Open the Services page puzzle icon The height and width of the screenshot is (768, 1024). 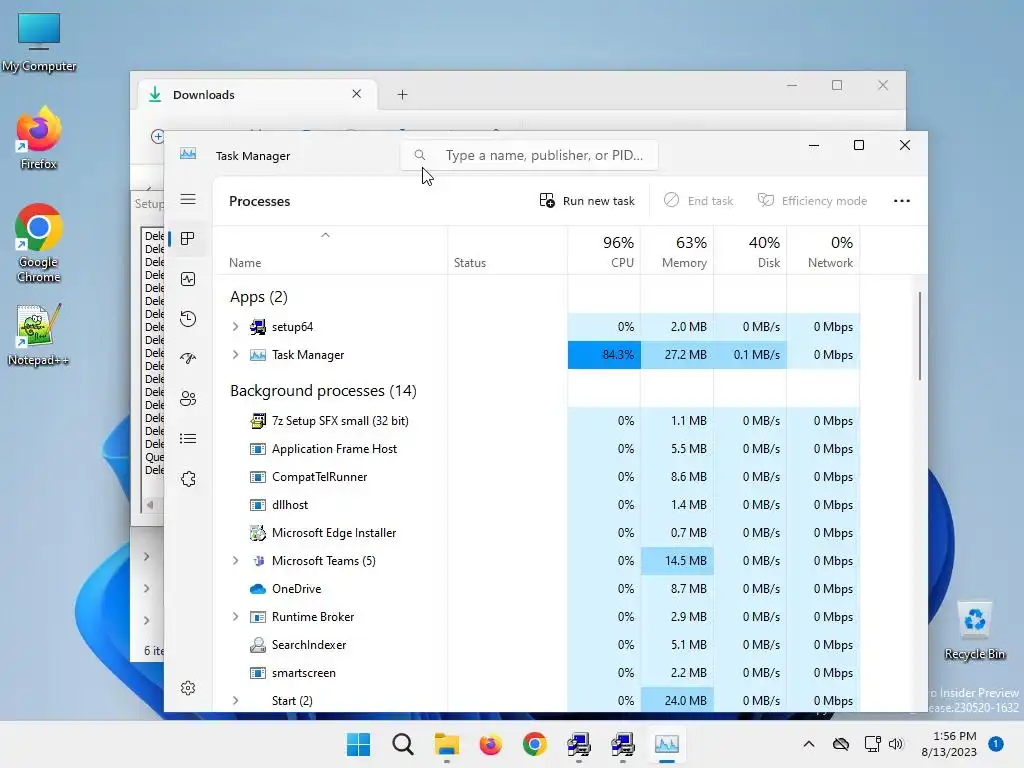coord(188,479)
